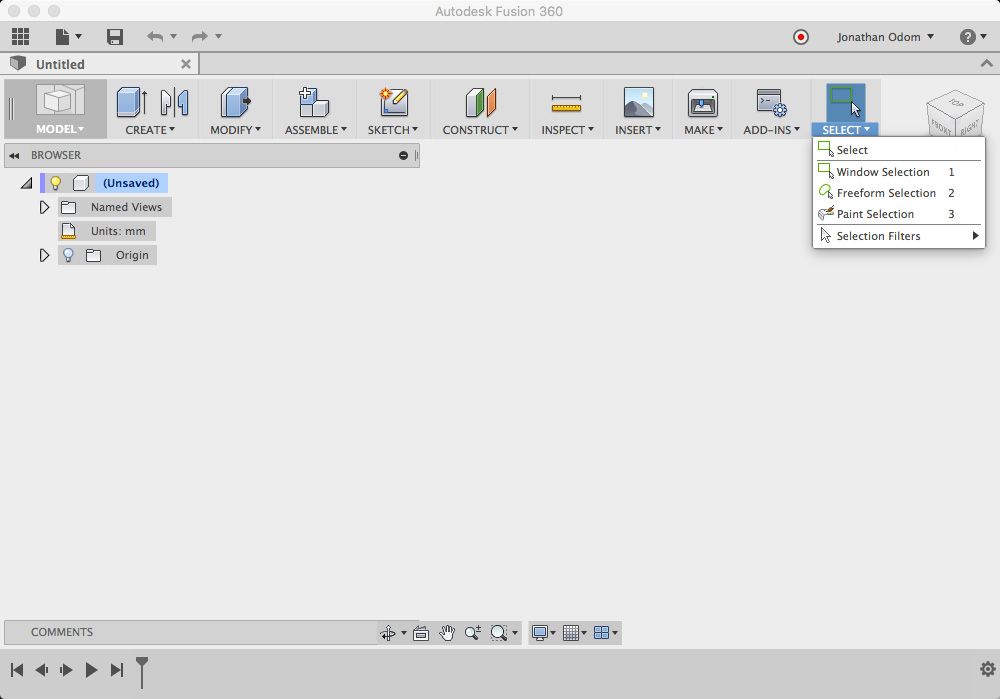Click the Insert image icon
The height and width of the screenshot is (699, 1000).
pos(638,102)
